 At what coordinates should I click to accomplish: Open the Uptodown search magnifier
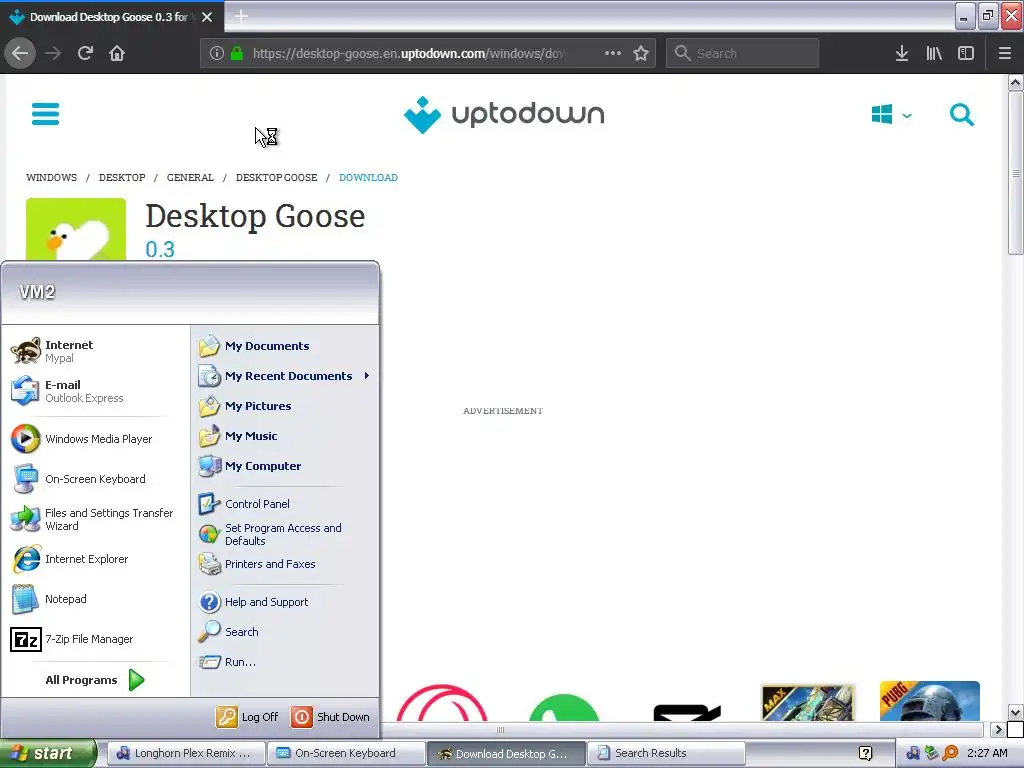(x=961, y=115)
